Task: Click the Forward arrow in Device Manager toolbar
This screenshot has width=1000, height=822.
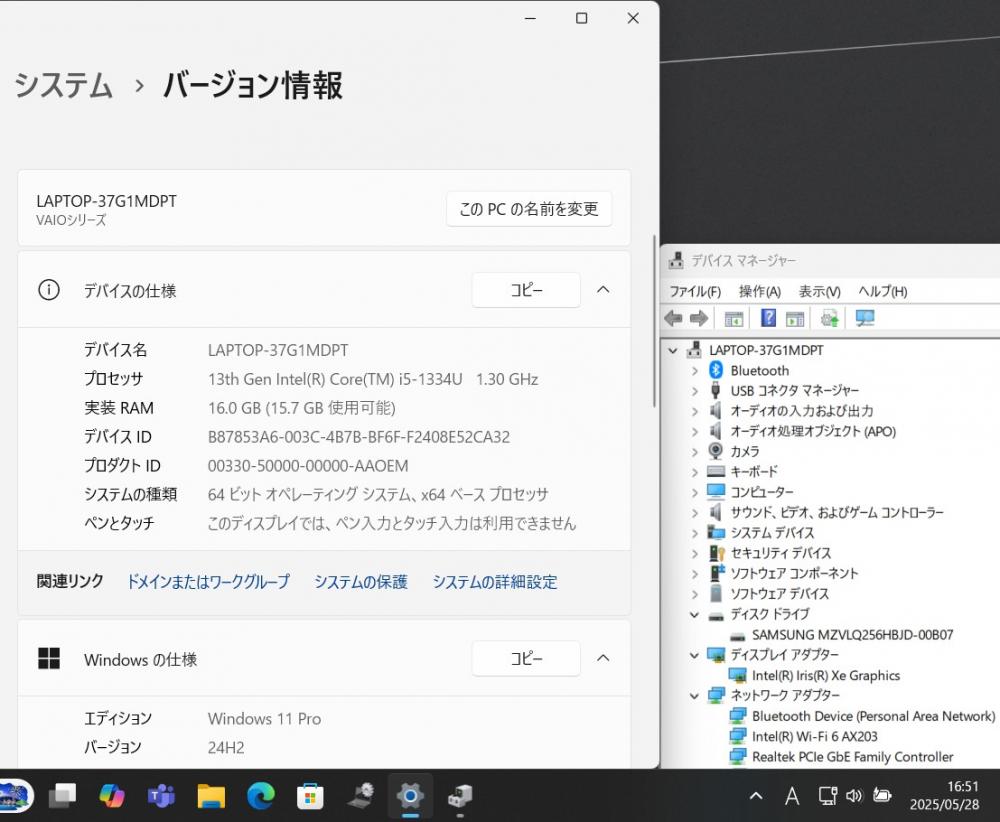Action: [x=699, y=318]
